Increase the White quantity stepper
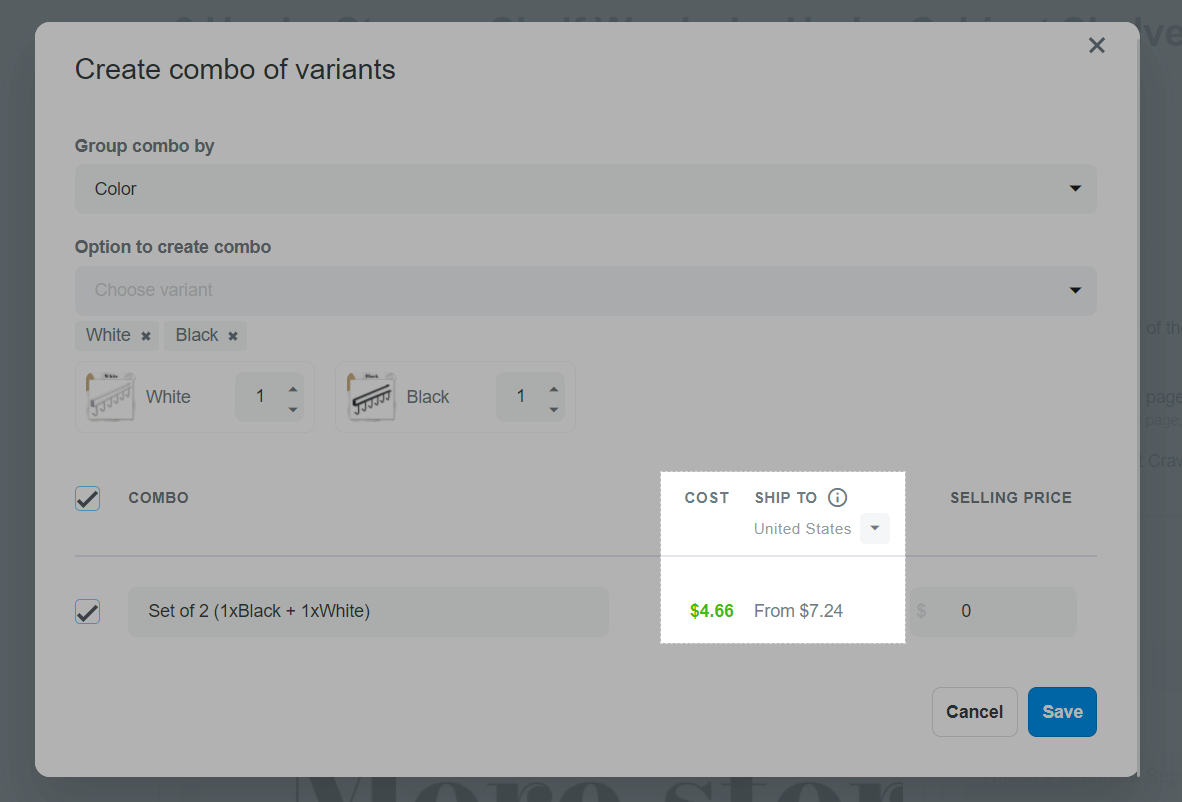The width and height of the screenshot is (1182, 802). [292, 389]
